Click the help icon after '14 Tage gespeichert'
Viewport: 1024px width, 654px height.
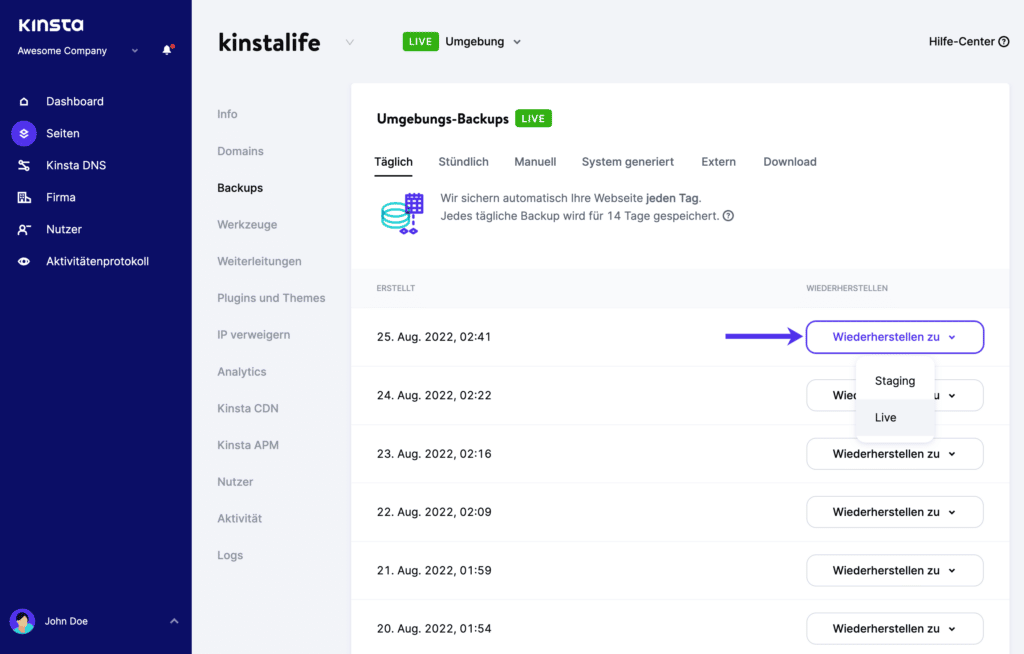tap(728, 216)
